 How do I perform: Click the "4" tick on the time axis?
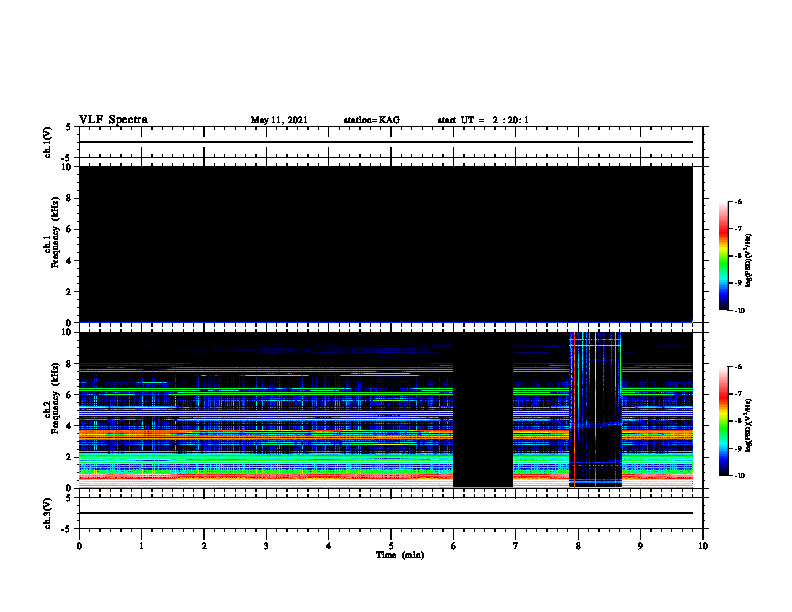pyautogui.click(x=329, y=546)
